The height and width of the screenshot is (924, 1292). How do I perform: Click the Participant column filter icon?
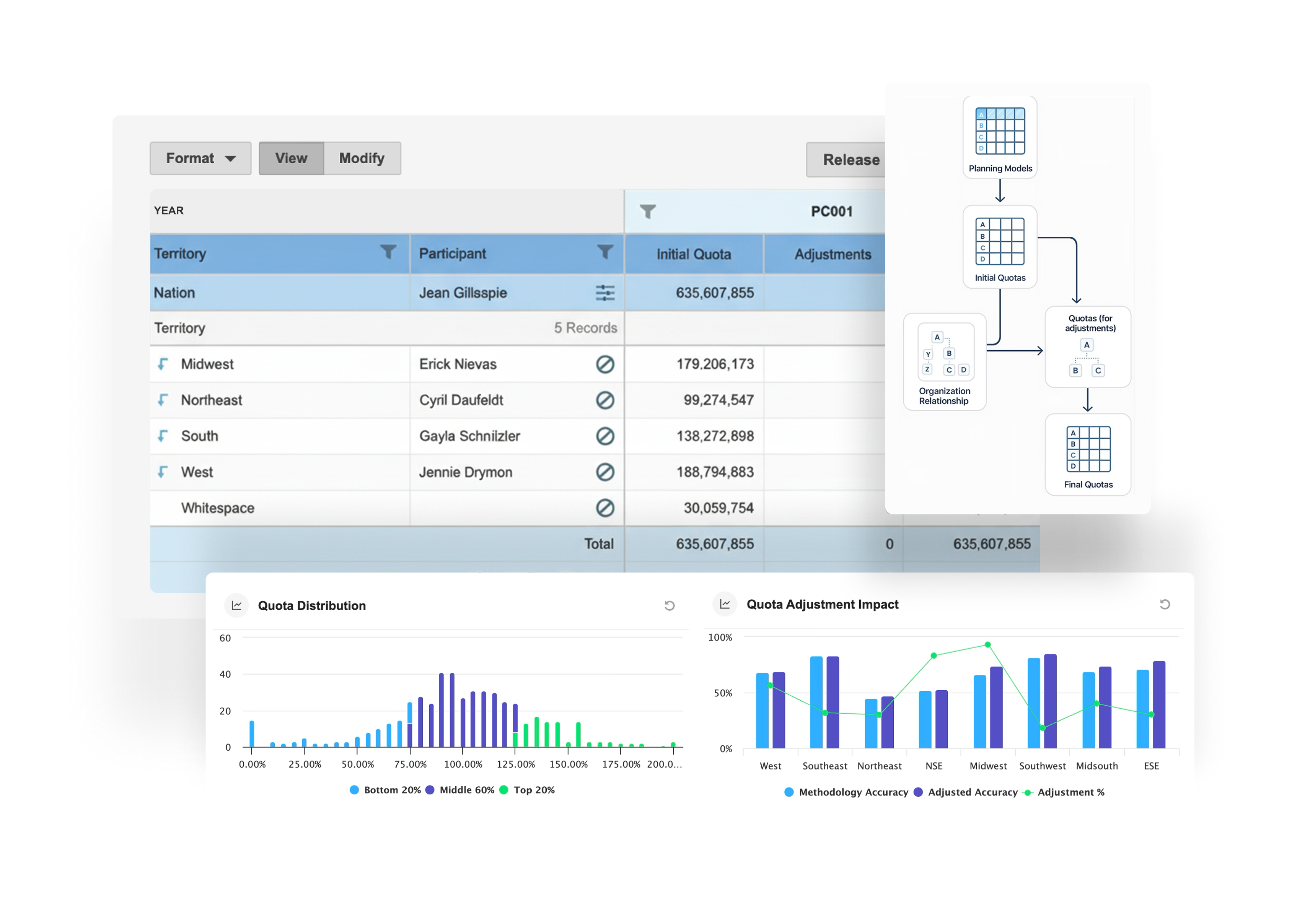coord(604,252)
